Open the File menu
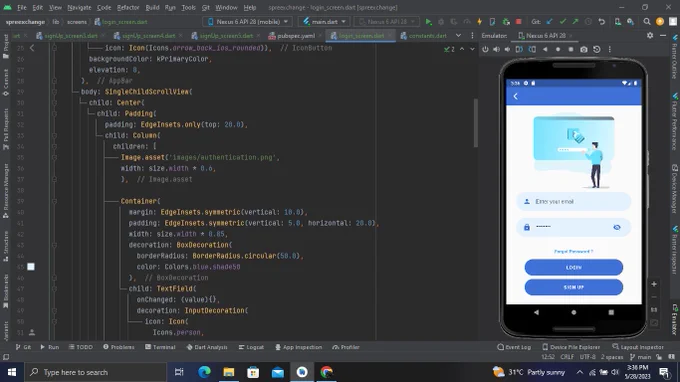Image resolution: width=680 pixels, height=382 pixels. click(x=22, y=7)
